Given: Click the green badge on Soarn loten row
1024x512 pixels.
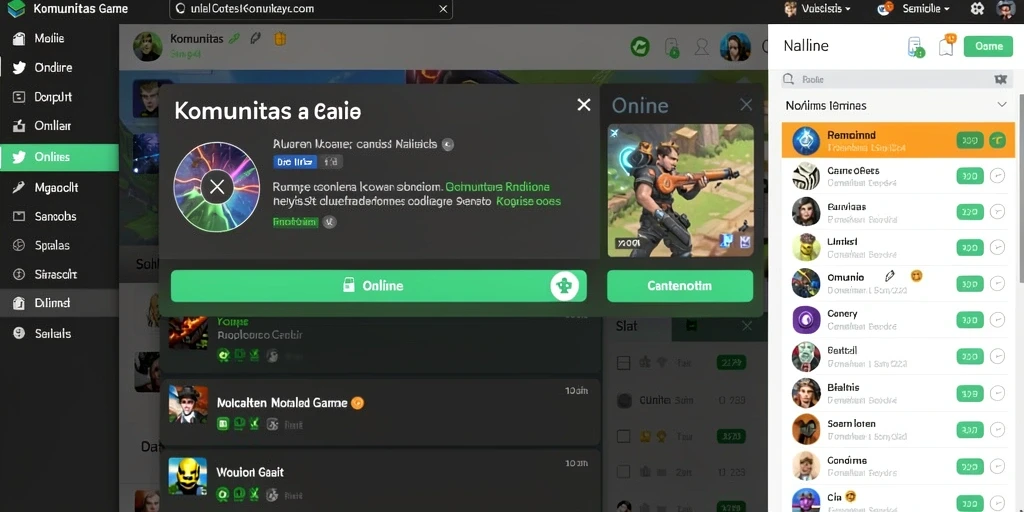Looking at the screenshot, I should pos(970,430).
